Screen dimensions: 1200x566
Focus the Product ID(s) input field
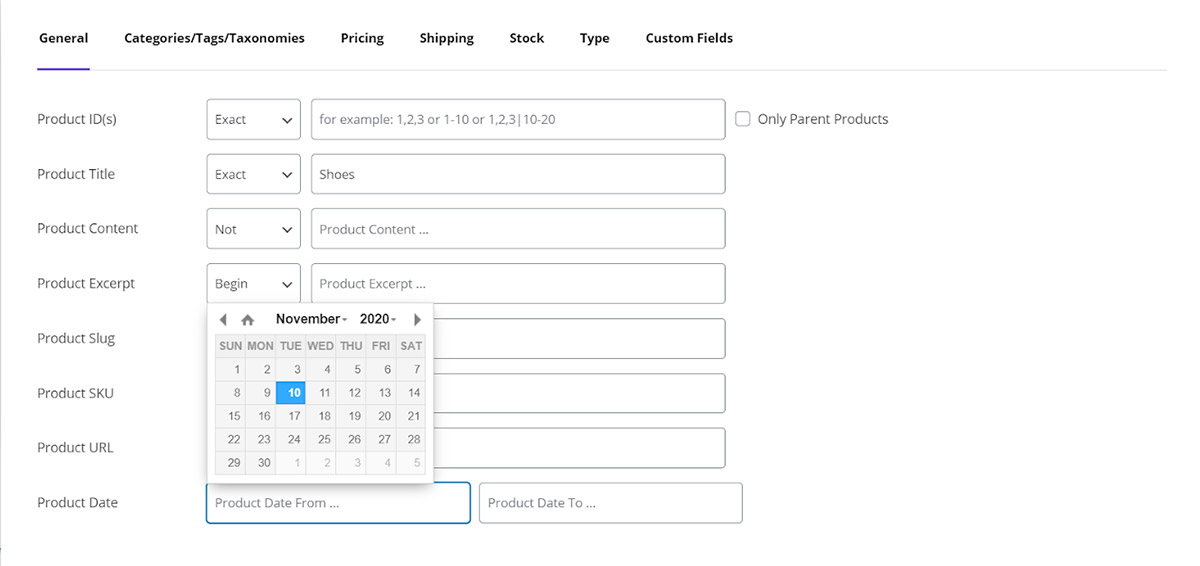tap(517, 119)
